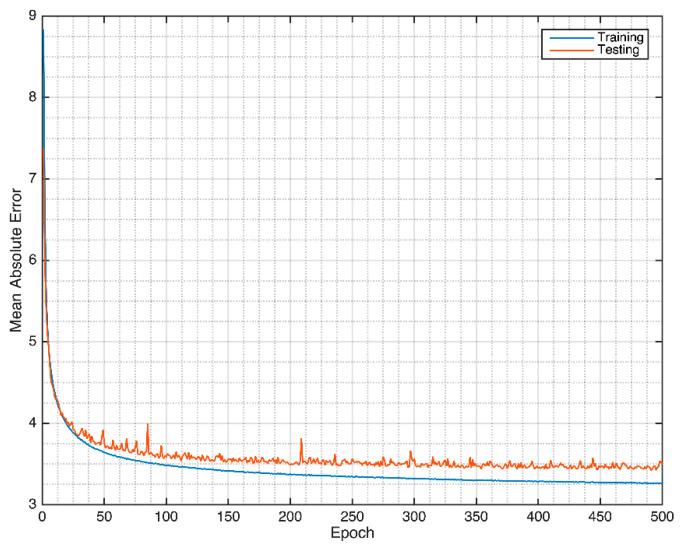Click the Testing label in the legend
This screenshot has height=548, width=686.
[x=618, y=50]
